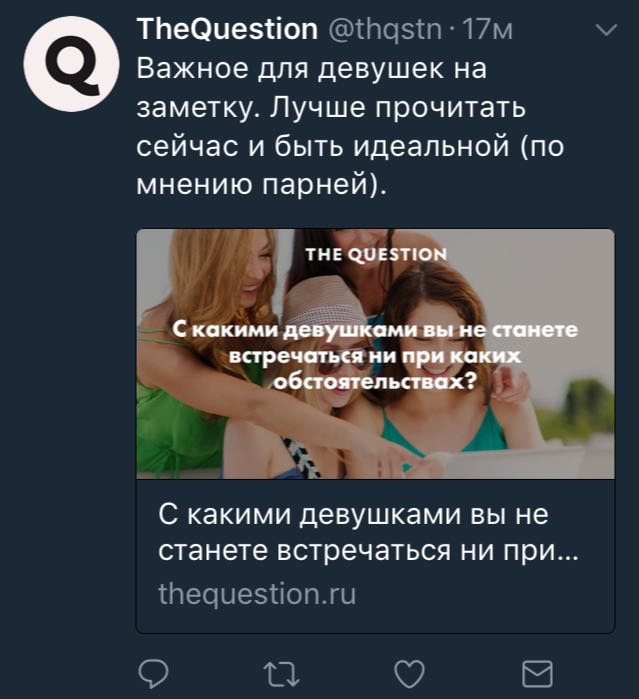Expand the tweet options chevron
Viewport: 639px width, 699px height.
606,30
